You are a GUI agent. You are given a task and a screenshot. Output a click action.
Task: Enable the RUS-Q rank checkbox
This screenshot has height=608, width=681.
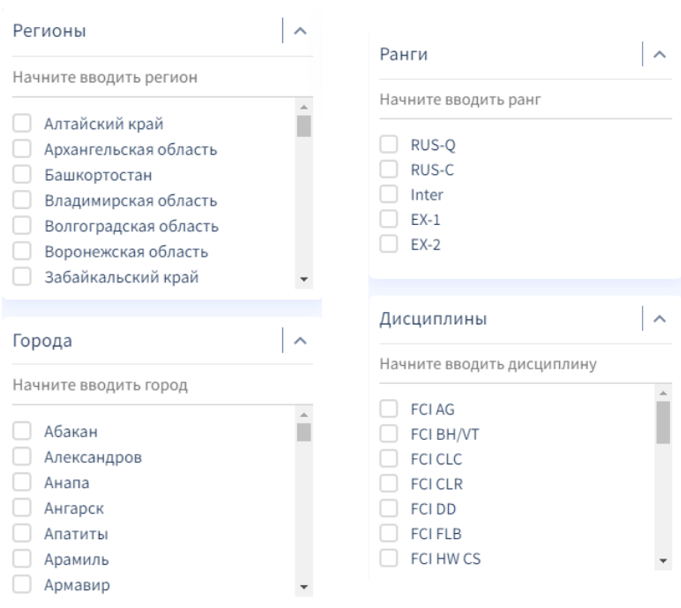(x=389, y=145)
